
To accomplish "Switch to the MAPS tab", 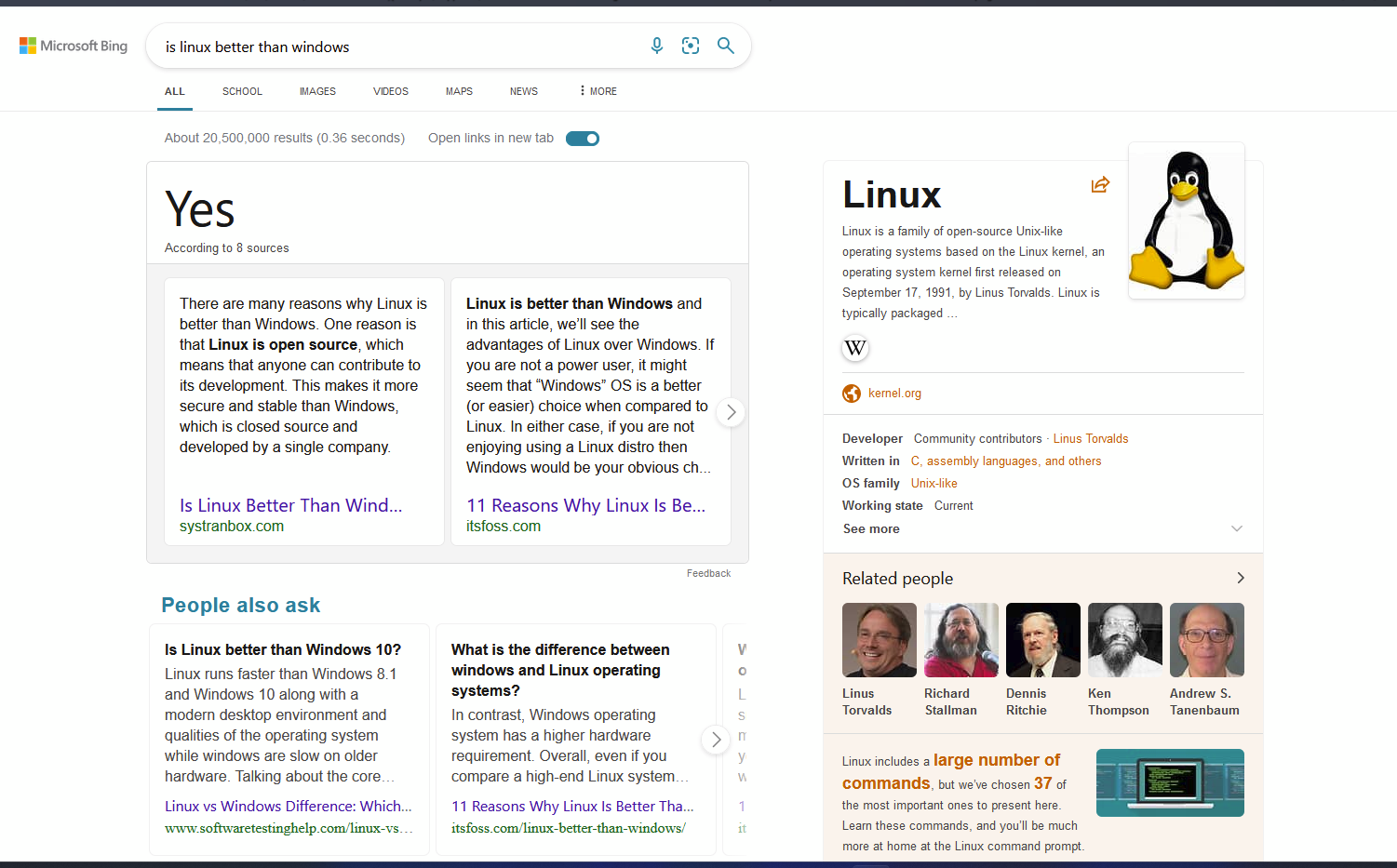I will pos(459,91).
